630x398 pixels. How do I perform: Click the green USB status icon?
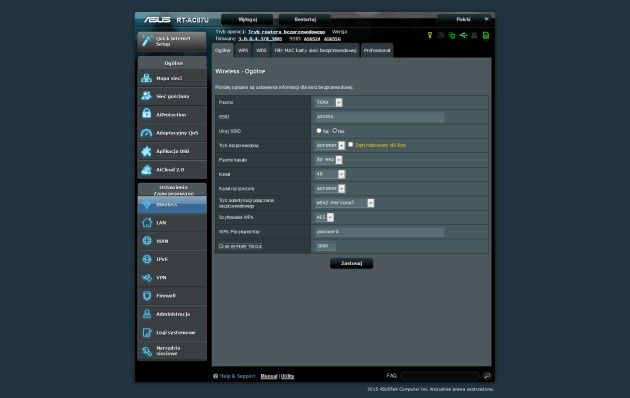463,35
